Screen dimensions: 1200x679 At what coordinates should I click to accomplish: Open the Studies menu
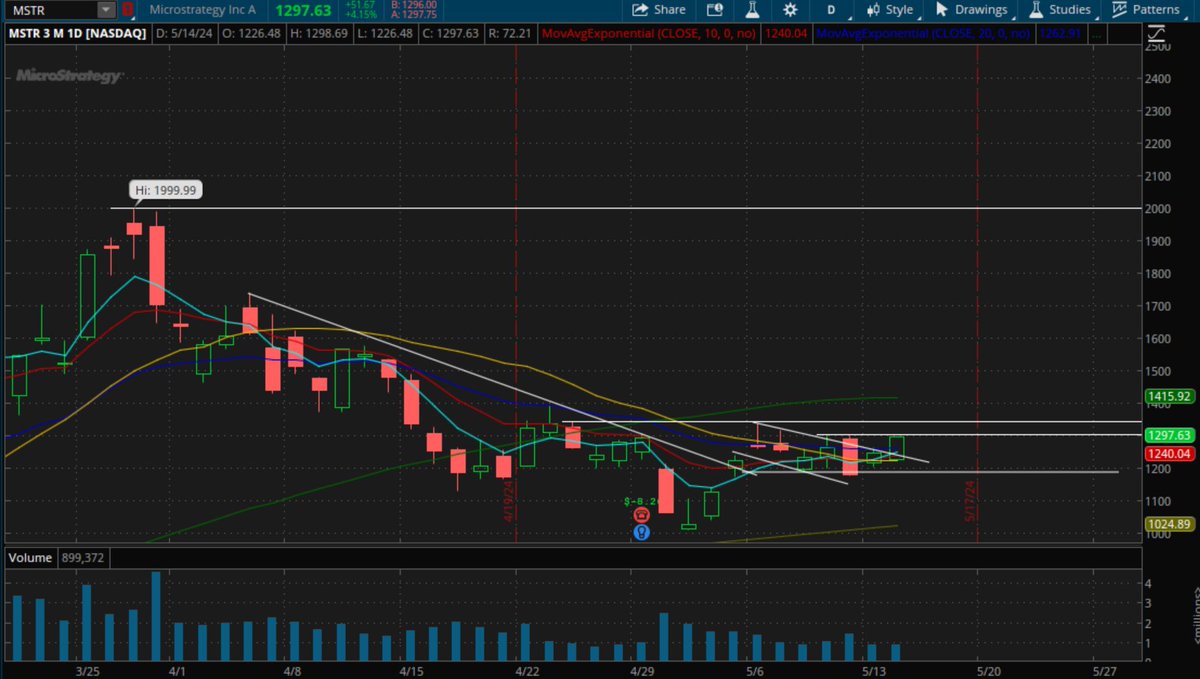1060,10
